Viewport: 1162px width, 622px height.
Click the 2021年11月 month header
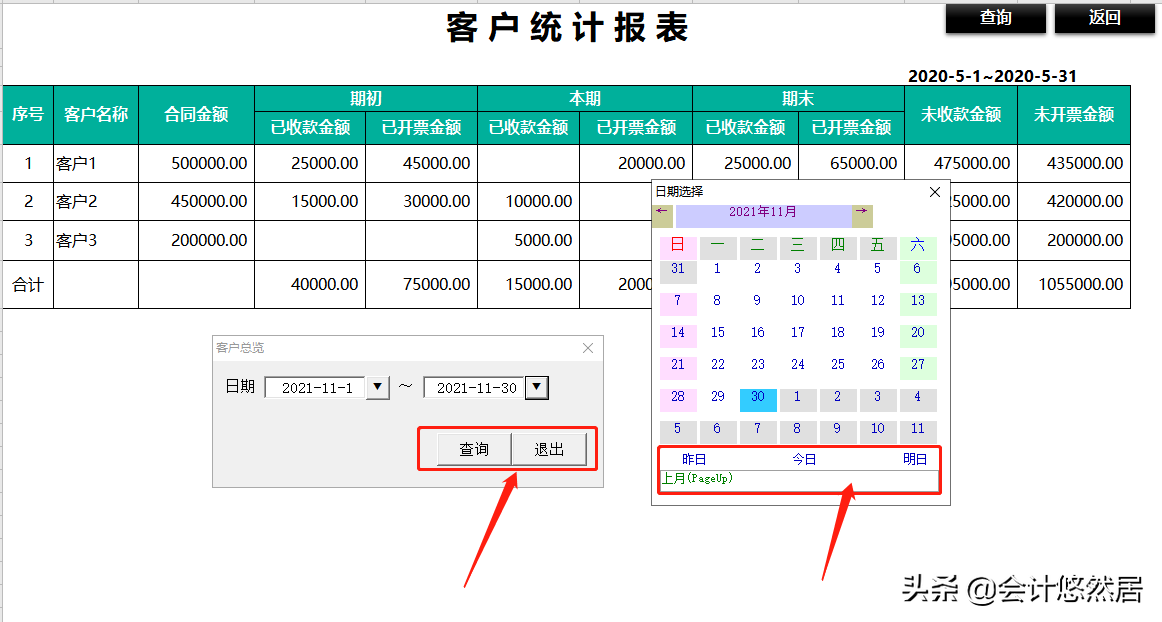click(762, 213)
